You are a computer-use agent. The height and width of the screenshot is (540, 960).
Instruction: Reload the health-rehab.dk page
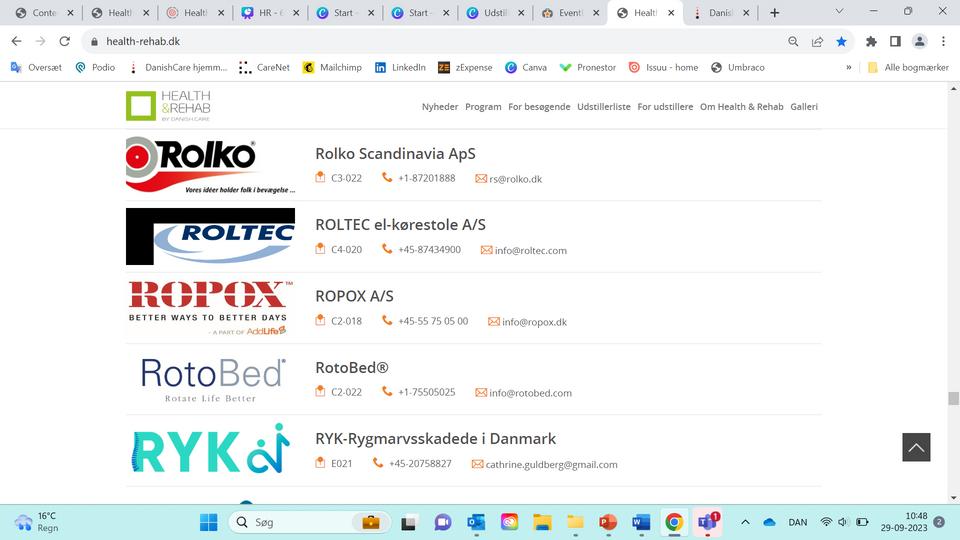point(64,41)
